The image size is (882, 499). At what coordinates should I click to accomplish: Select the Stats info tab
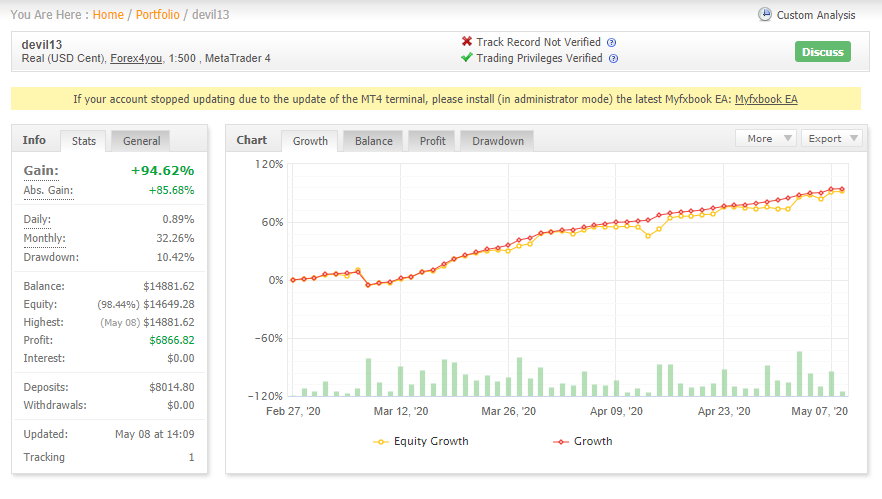tap(84, 141)
